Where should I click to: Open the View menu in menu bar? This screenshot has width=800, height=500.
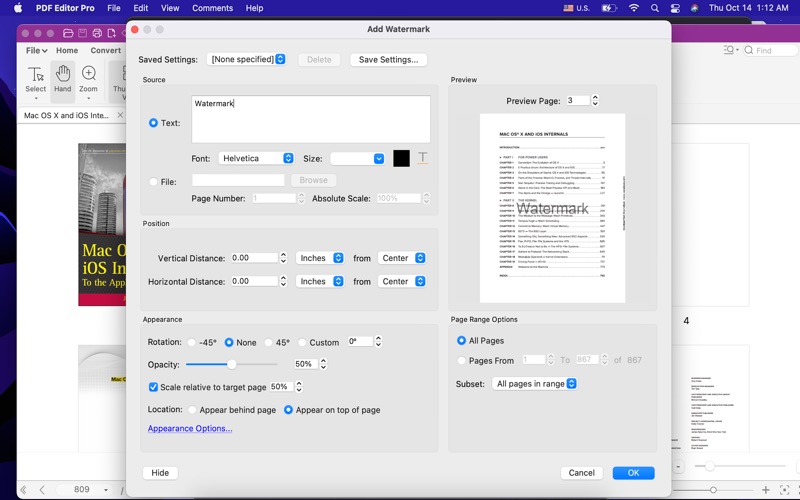pos(170,8)
